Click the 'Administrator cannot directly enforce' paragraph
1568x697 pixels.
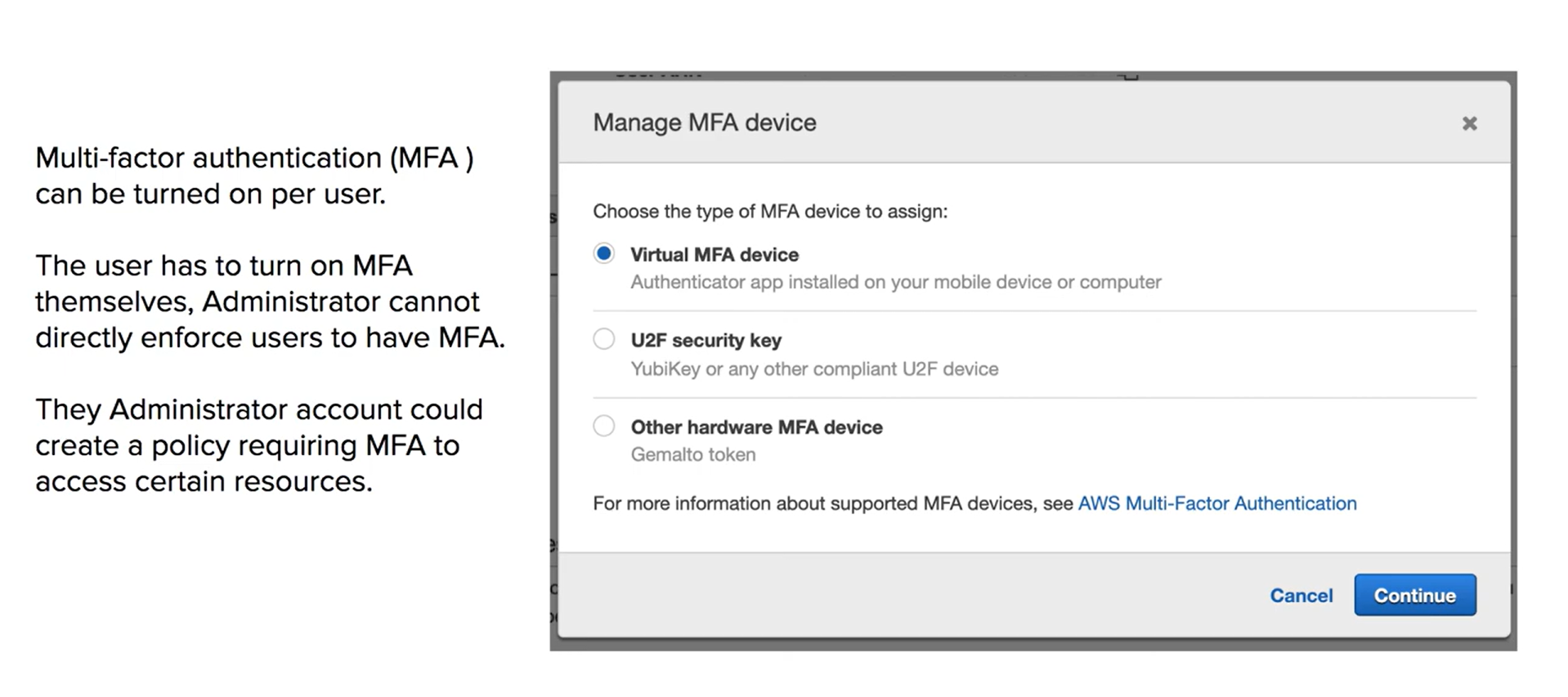pos(270,302)
